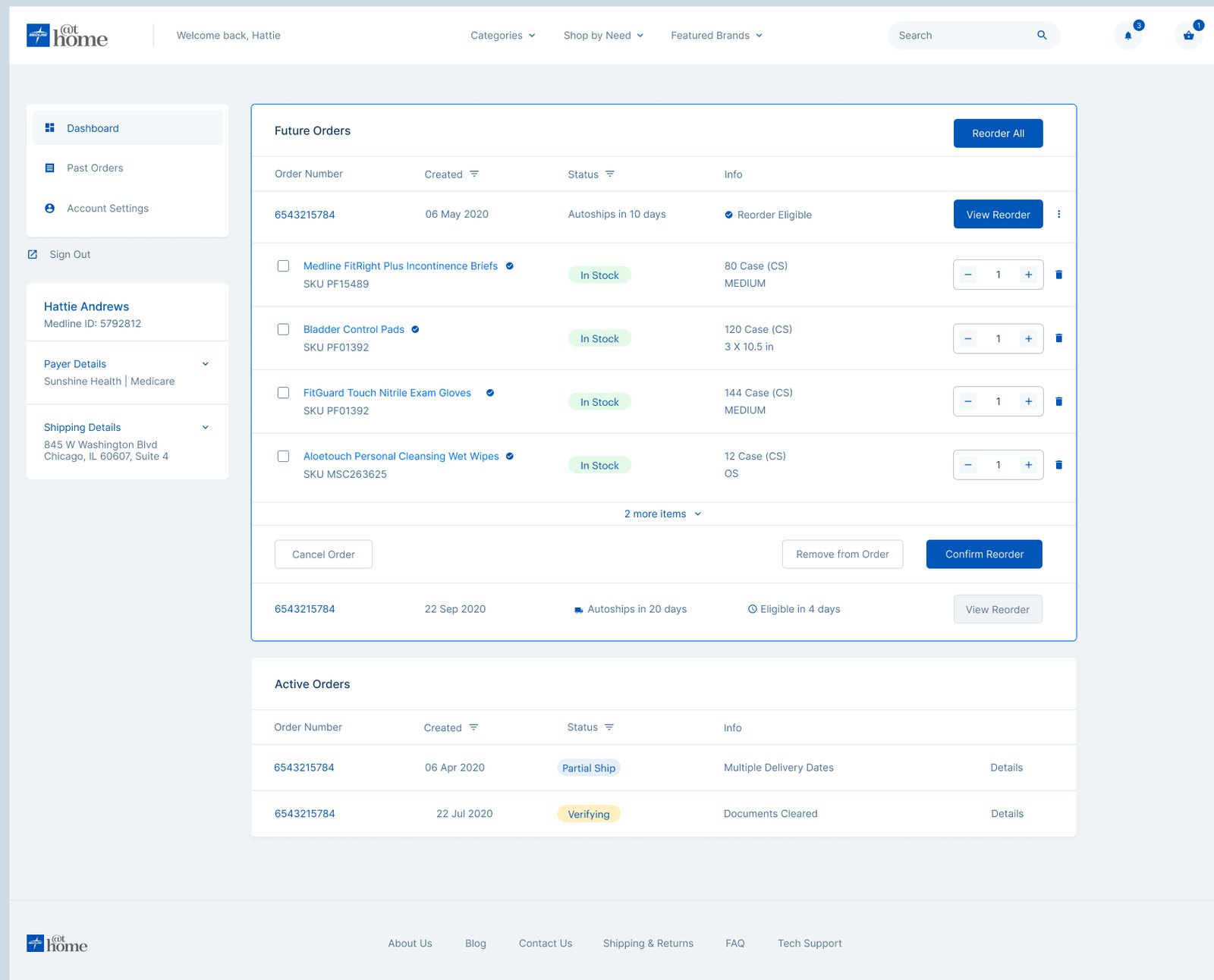Click verified badge next to FitGuard Touch Gloves
The image size is (1214, 980).
tap(490, 393)
